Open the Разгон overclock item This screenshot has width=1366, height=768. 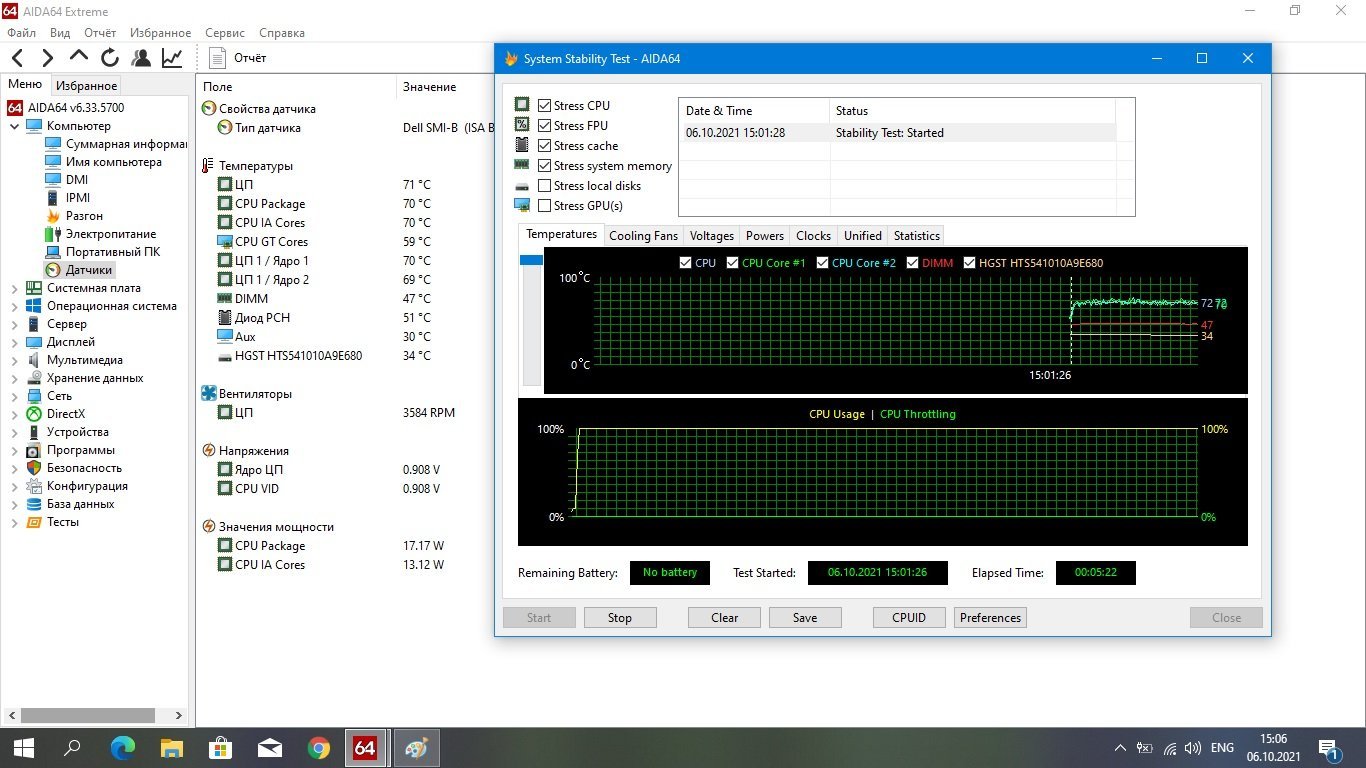pos(74,216)
